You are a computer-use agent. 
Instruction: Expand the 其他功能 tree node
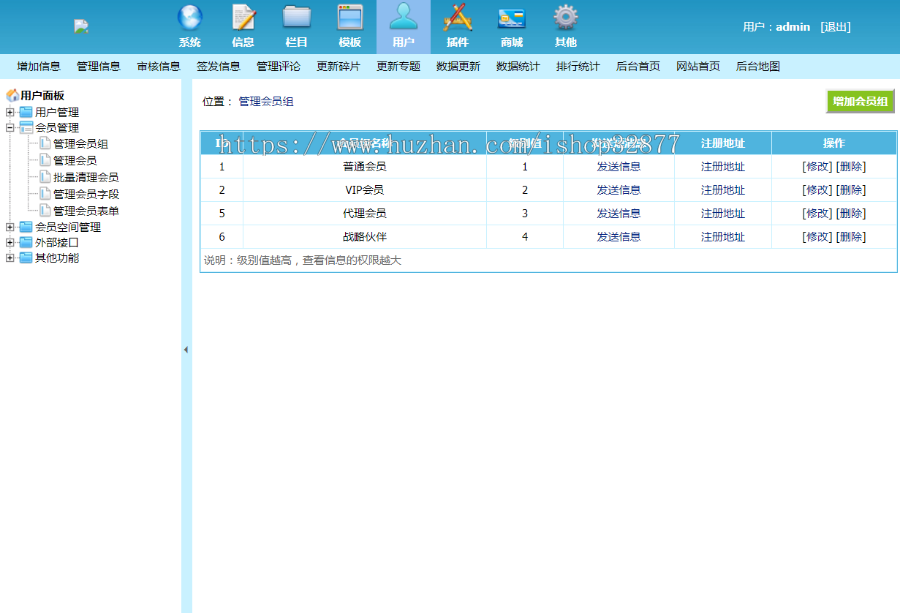[x=10, y=258]
